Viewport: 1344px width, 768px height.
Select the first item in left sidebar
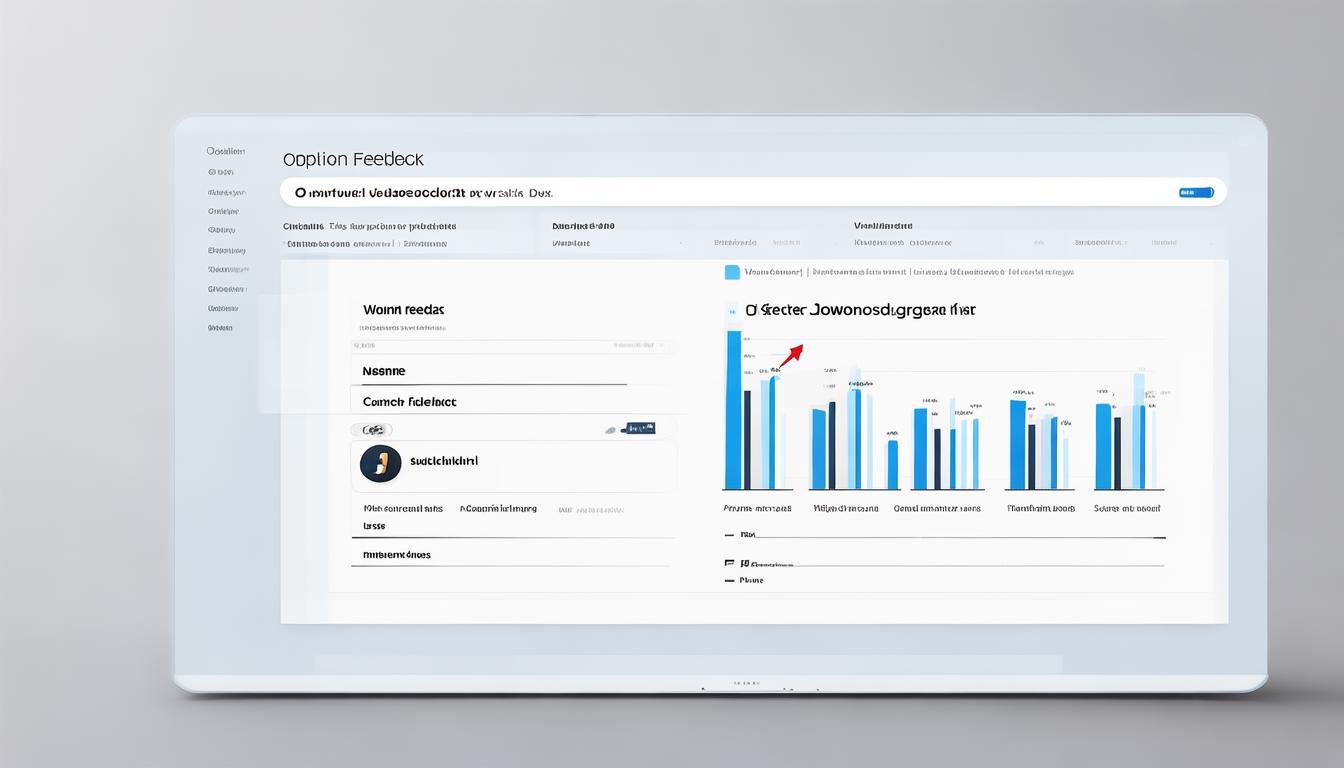(226, 151)
